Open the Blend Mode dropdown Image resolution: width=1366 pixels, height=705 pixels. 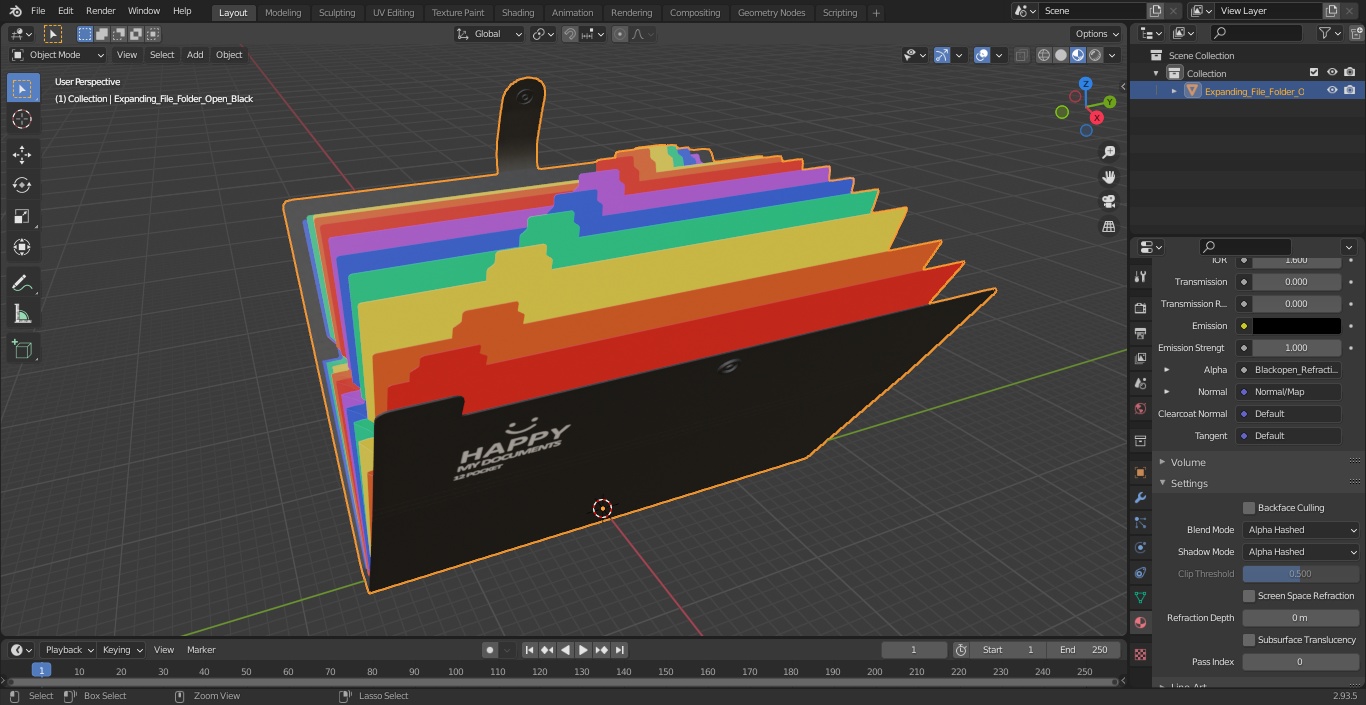click(1301, 530)
